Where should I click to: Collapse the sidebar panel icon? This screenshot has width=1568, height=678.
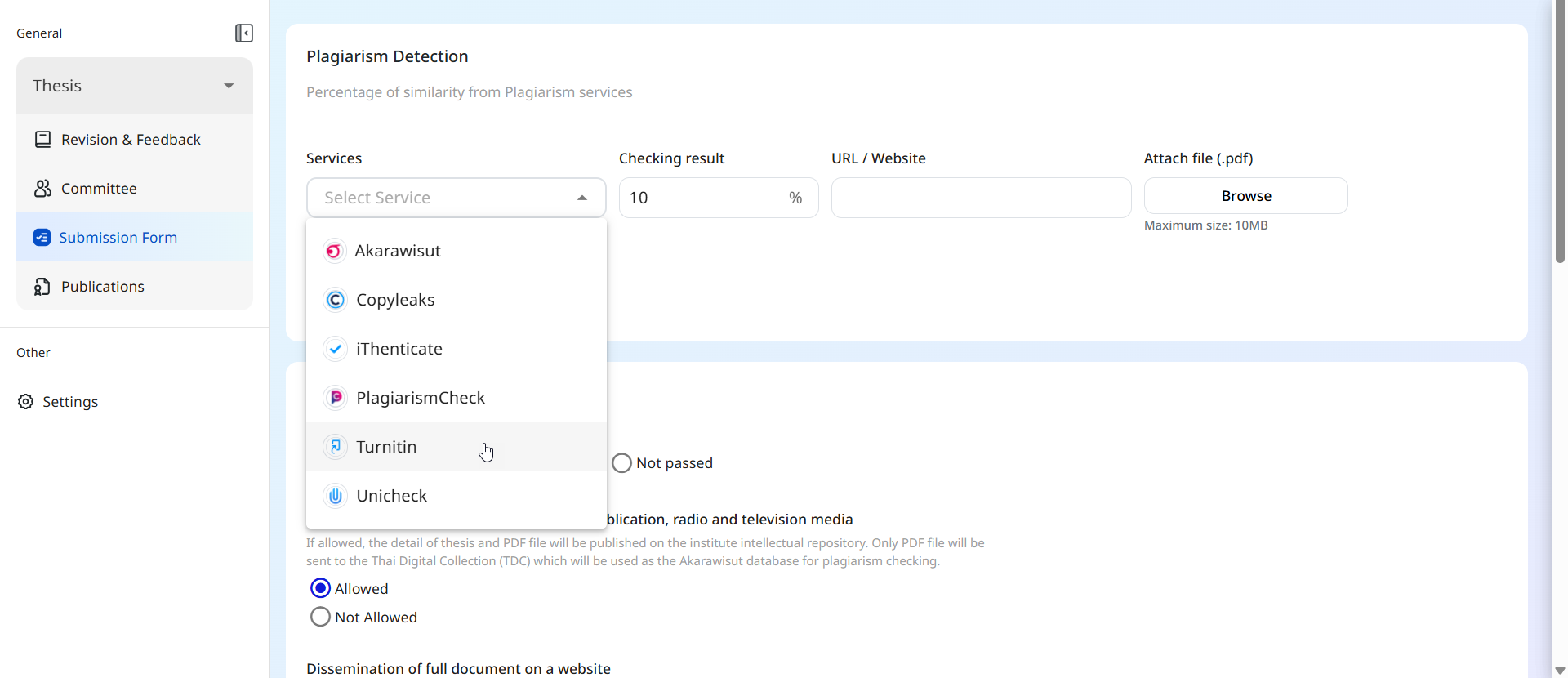coord(243,33)
